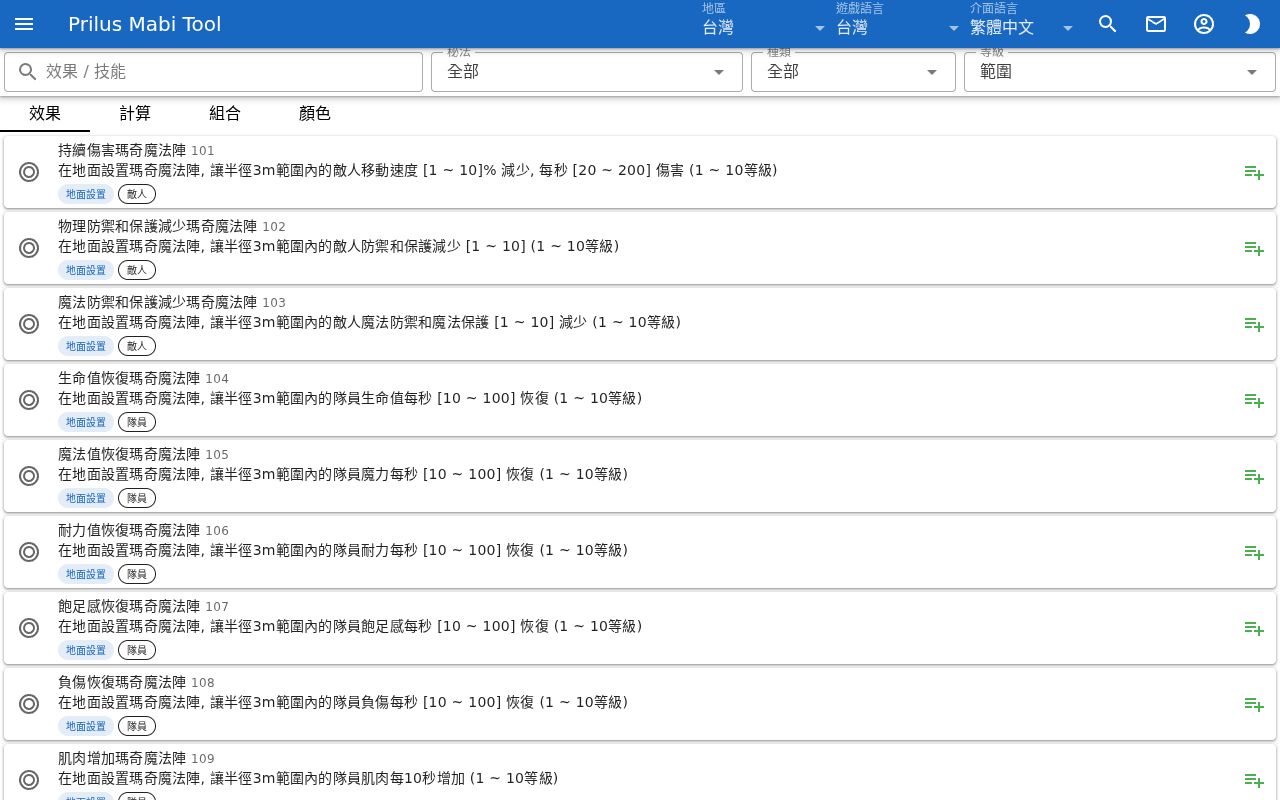Viewport: 1280px width, 800px height.
Task: Select the 魔法防禦和保護減少瑪奇魔法陣 103 row title
Action: click(x=172, y=302)
